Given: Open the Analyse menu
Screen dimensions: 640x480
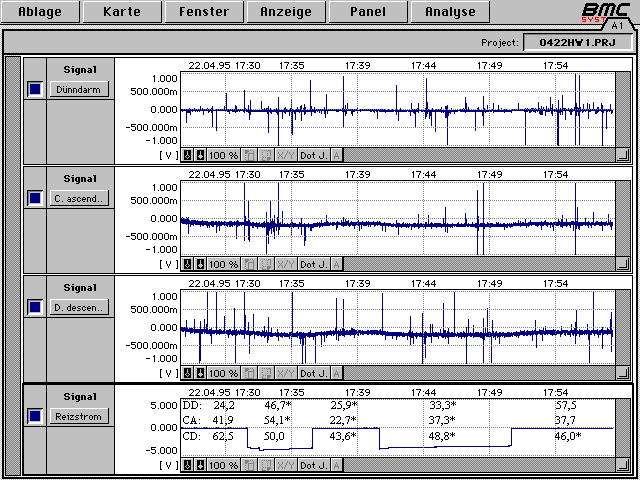Looking at the screenshot, I should (449, 13).
